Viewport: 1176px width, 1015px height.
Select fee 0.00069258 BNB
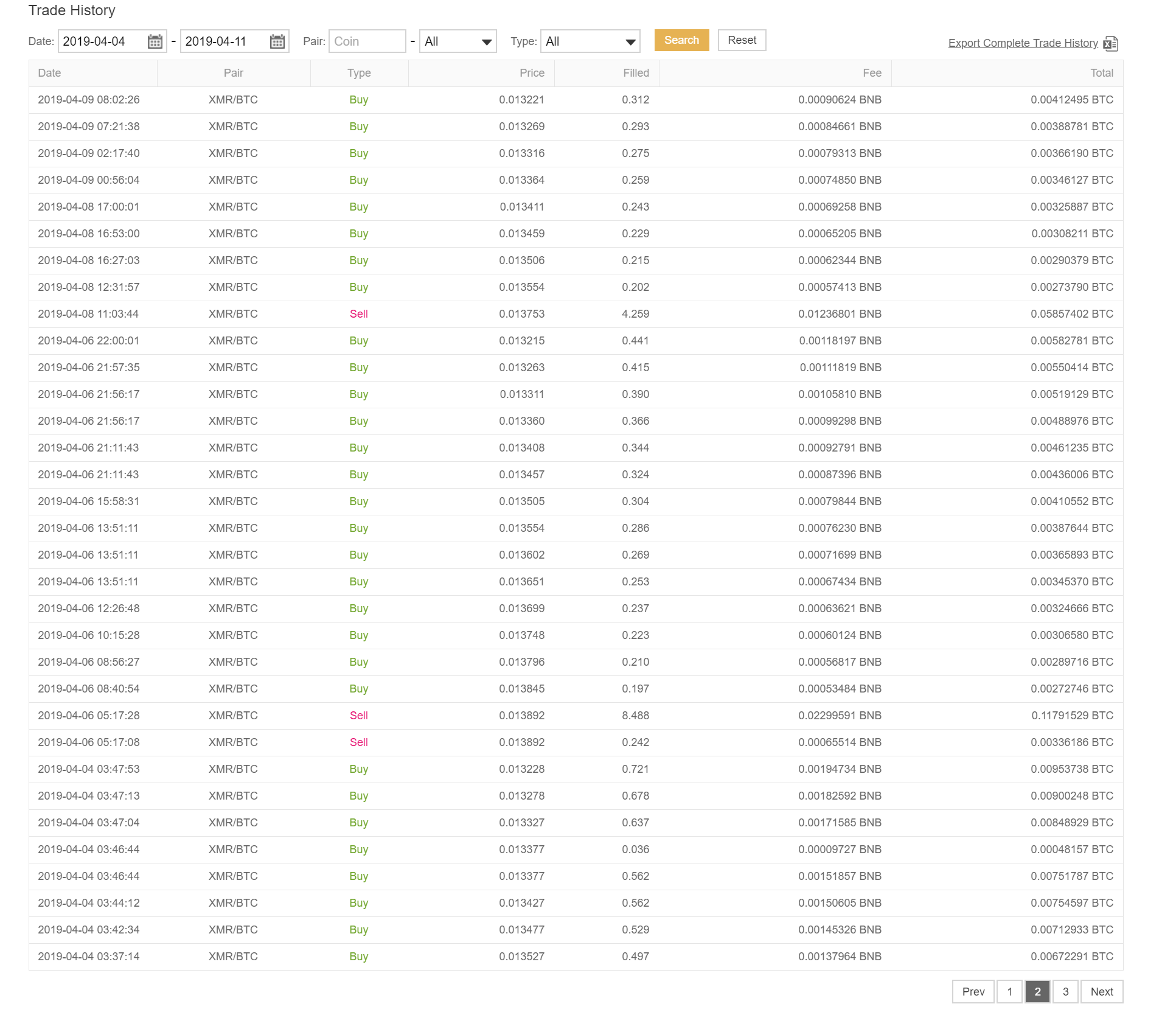pos(840,207)
